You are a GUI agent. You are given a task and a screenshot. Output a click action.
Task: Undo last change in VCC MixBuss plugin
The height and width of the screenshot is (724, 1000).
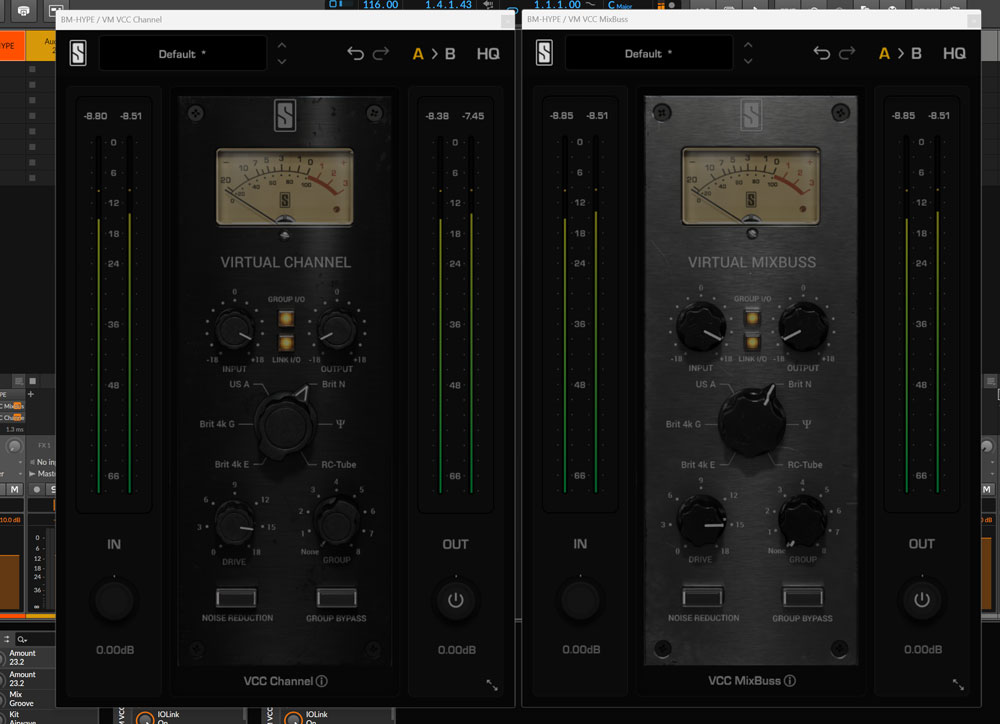tap(822, 54)
